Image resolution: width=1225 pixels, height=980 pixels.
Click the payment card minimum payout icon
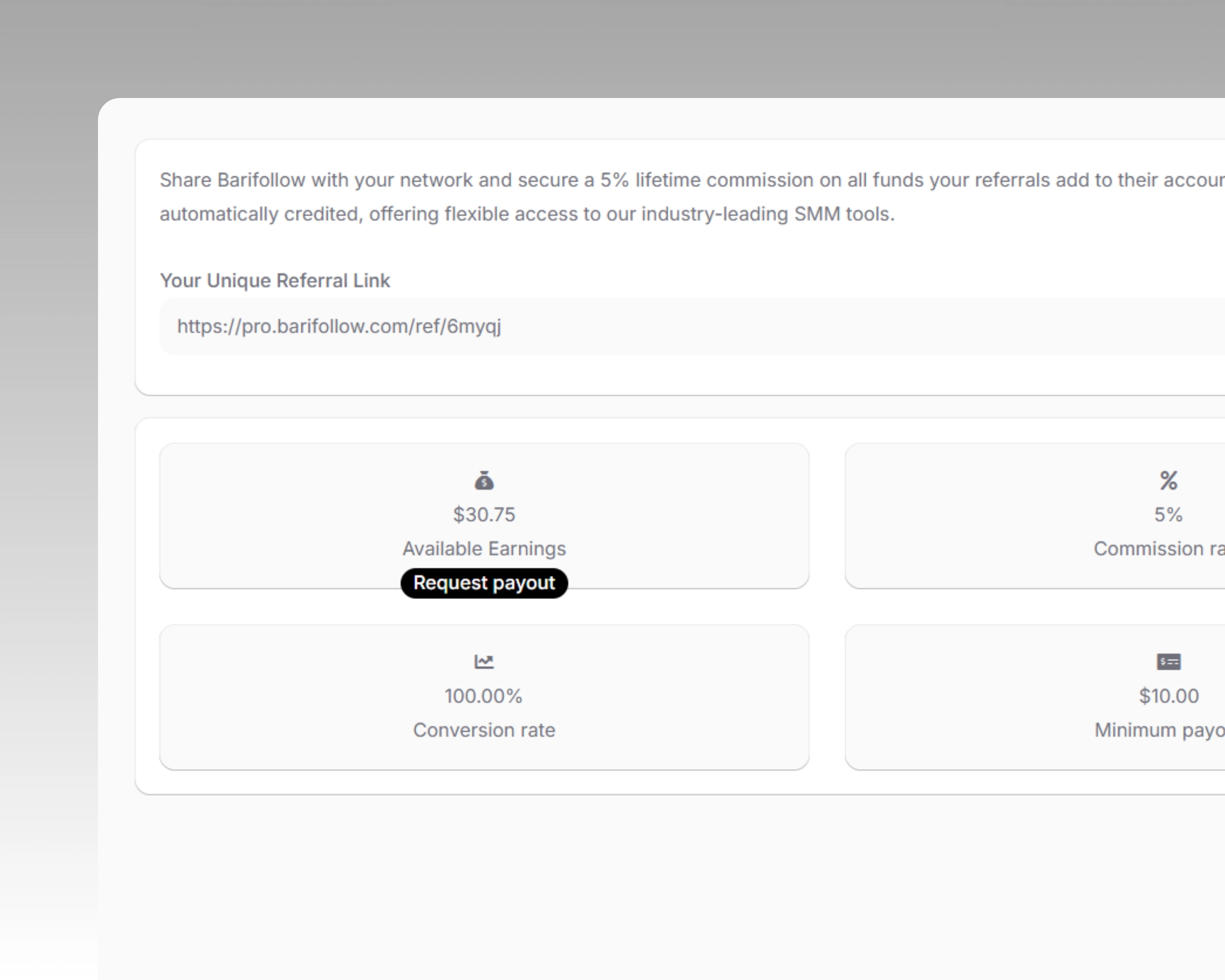pos(1169,661)
